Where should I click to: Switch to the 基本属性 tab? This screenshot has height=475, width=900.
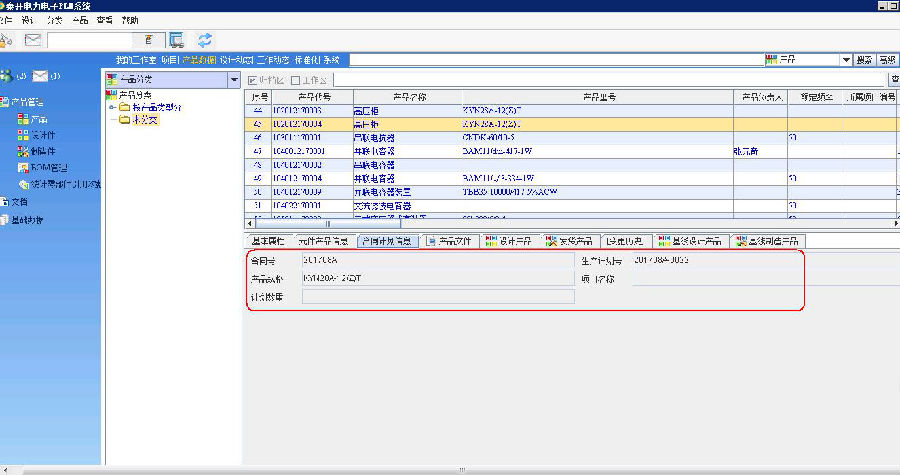tap(267, 241)
